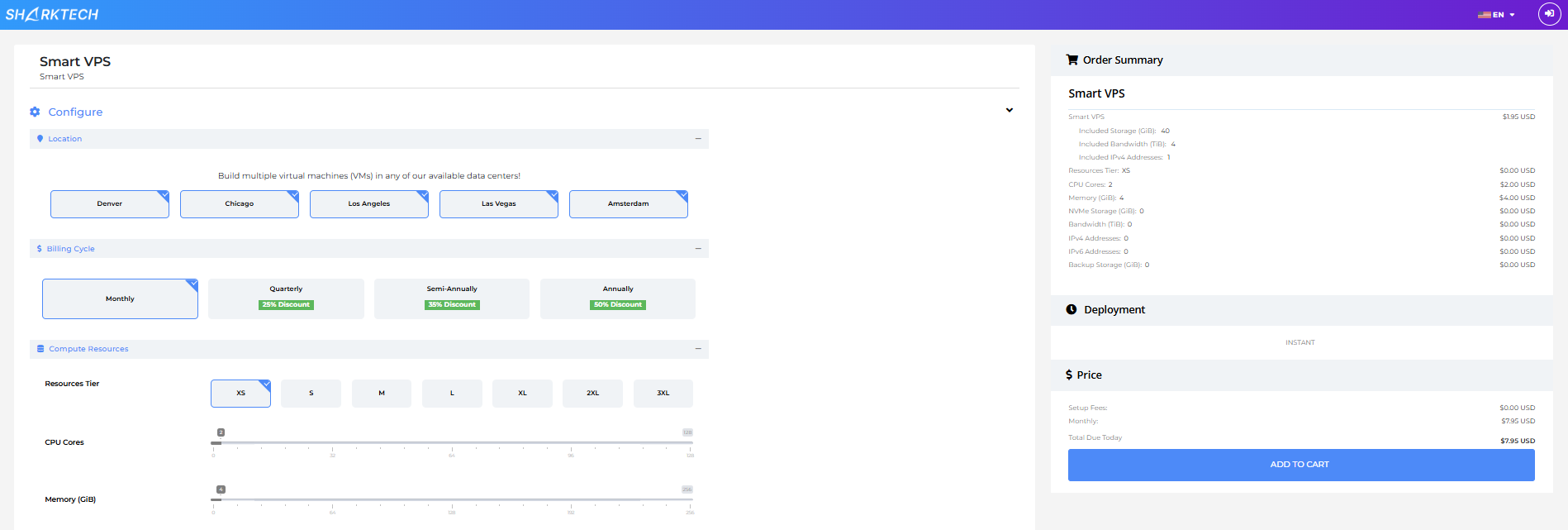Collapse the Compute Resources section
The image size is (1568, 530).
[x=698, y=349]
